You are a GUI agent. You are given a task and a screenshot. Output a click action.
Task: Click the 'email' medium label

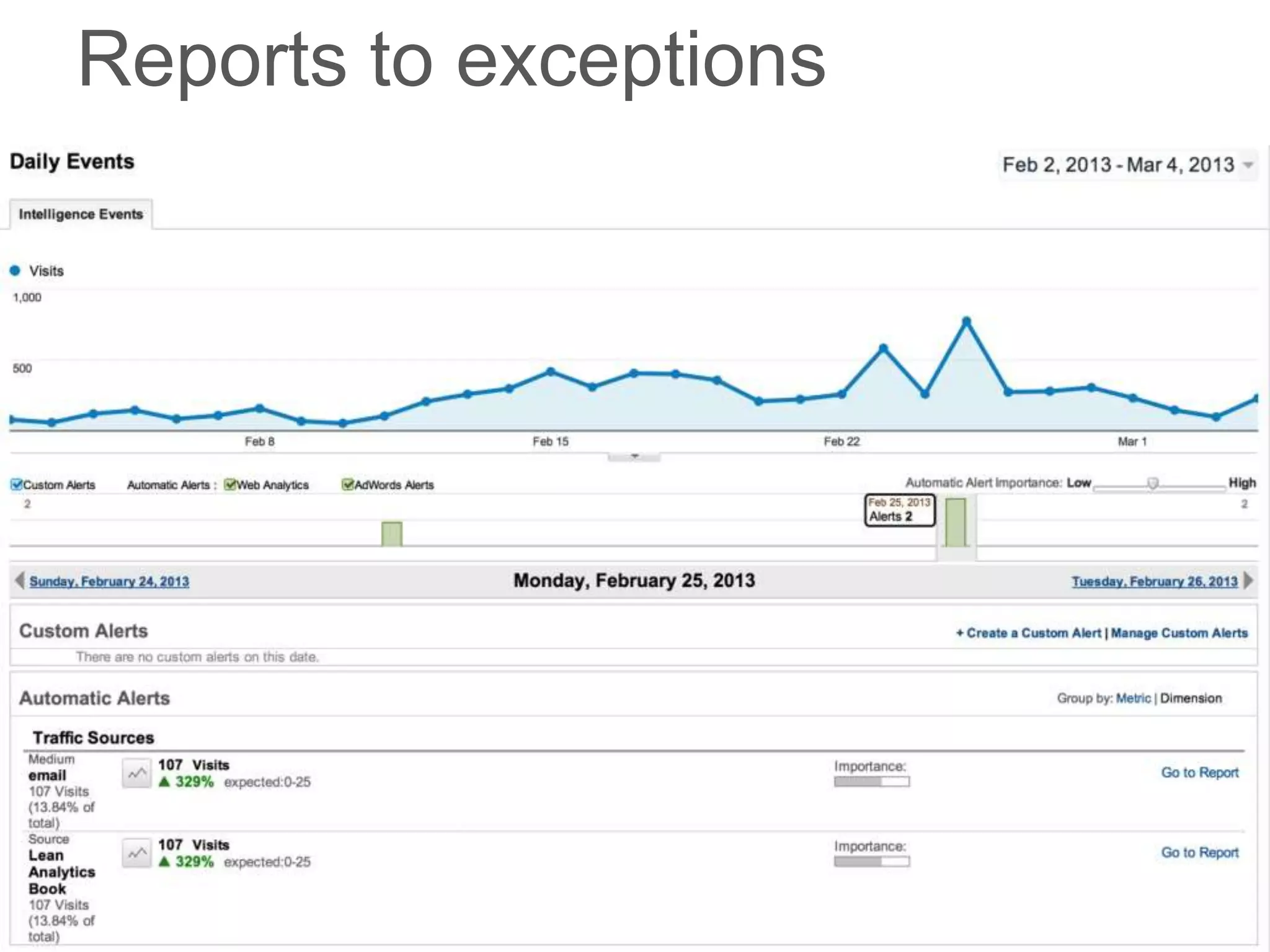tap(47, 775)
